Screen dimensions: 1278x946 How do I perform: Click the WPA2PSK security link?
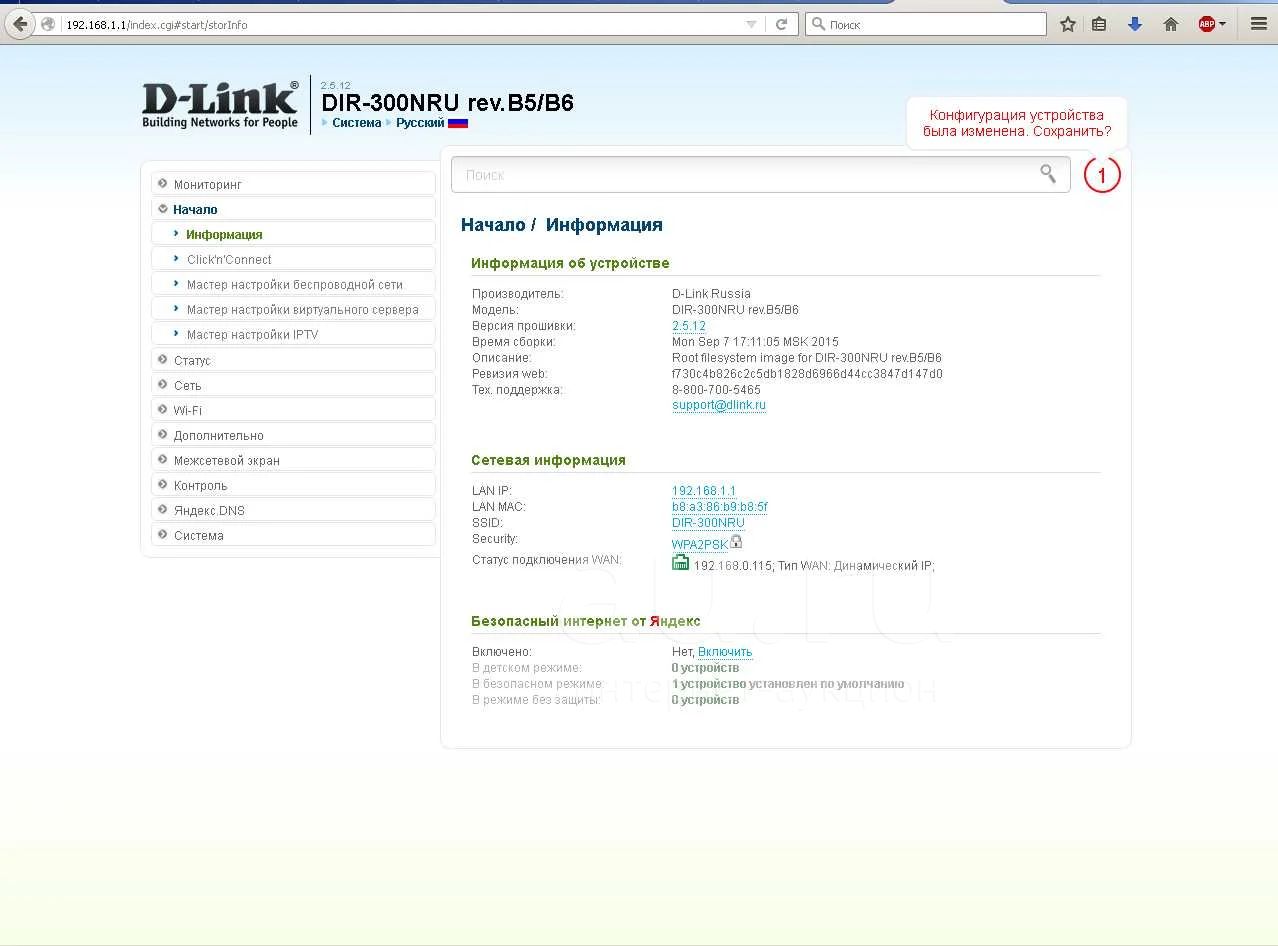[x=700, y=544]
